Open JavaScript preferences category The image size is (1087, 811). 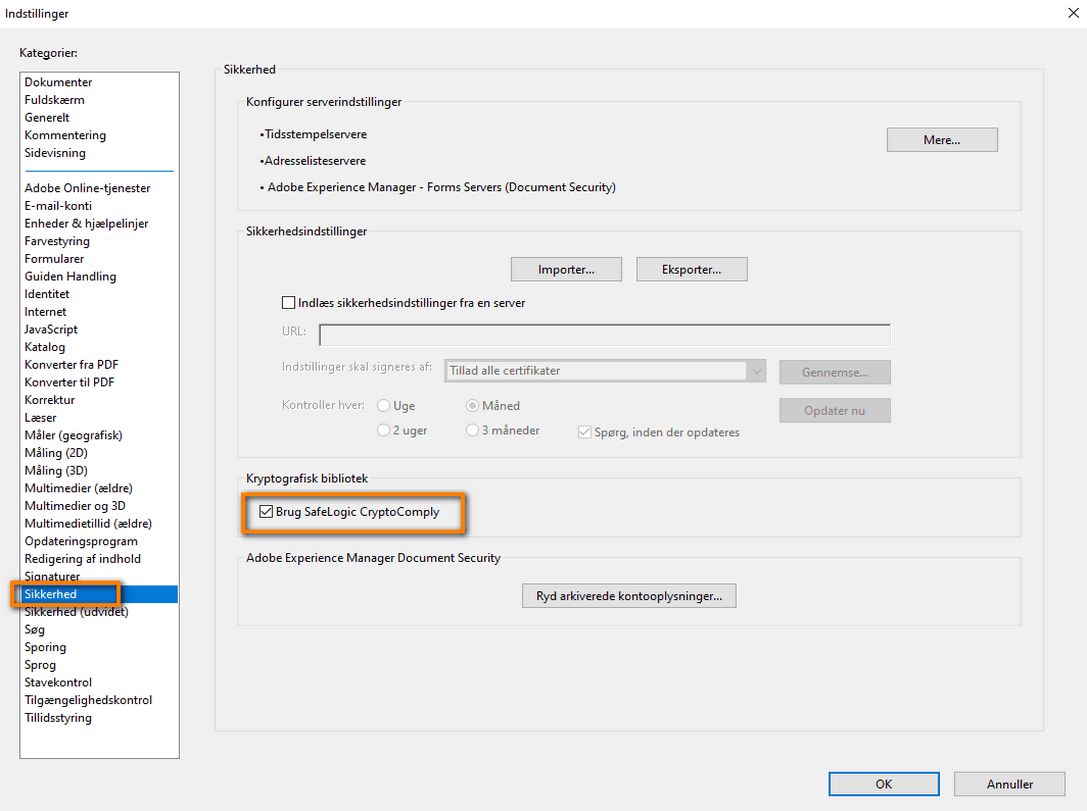coord(51,329)
